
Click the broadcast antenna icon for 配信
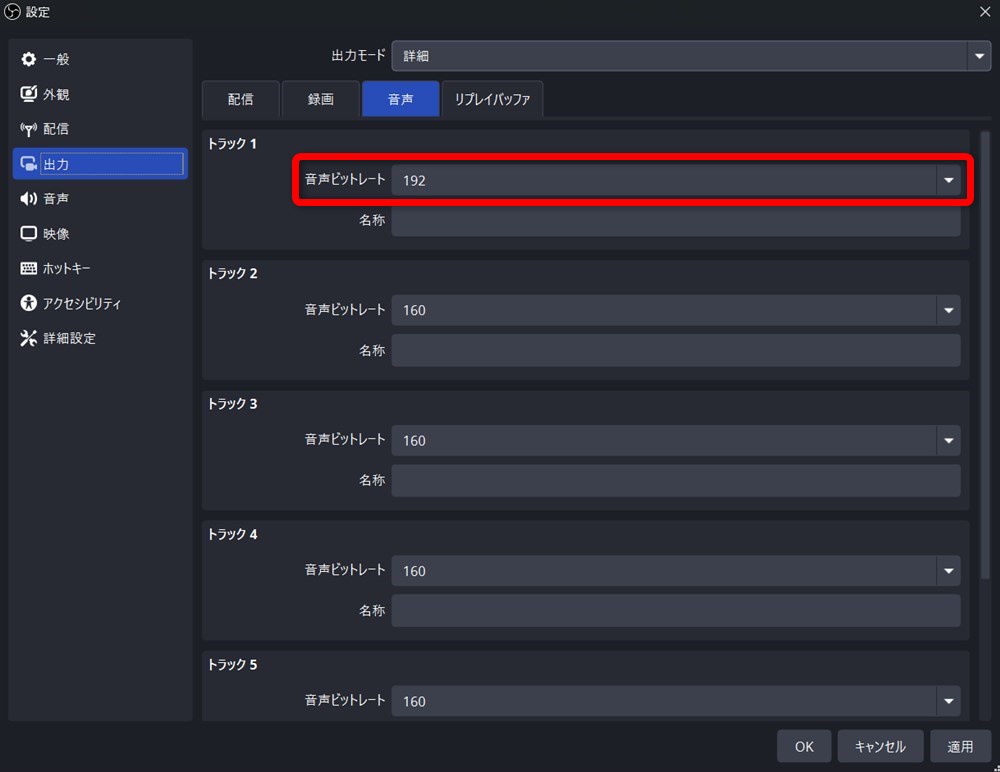click(x=29, y=129)
